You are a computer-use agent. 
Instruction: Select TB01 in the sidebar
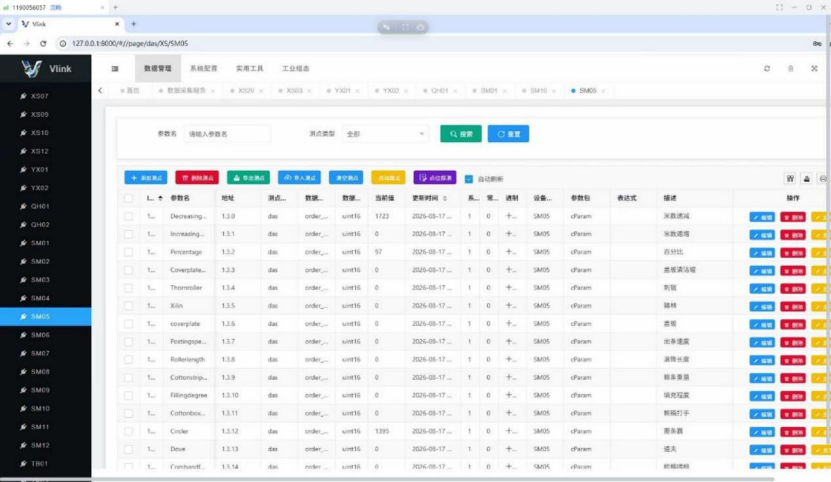pyautogui.click(x=46, y=463)
